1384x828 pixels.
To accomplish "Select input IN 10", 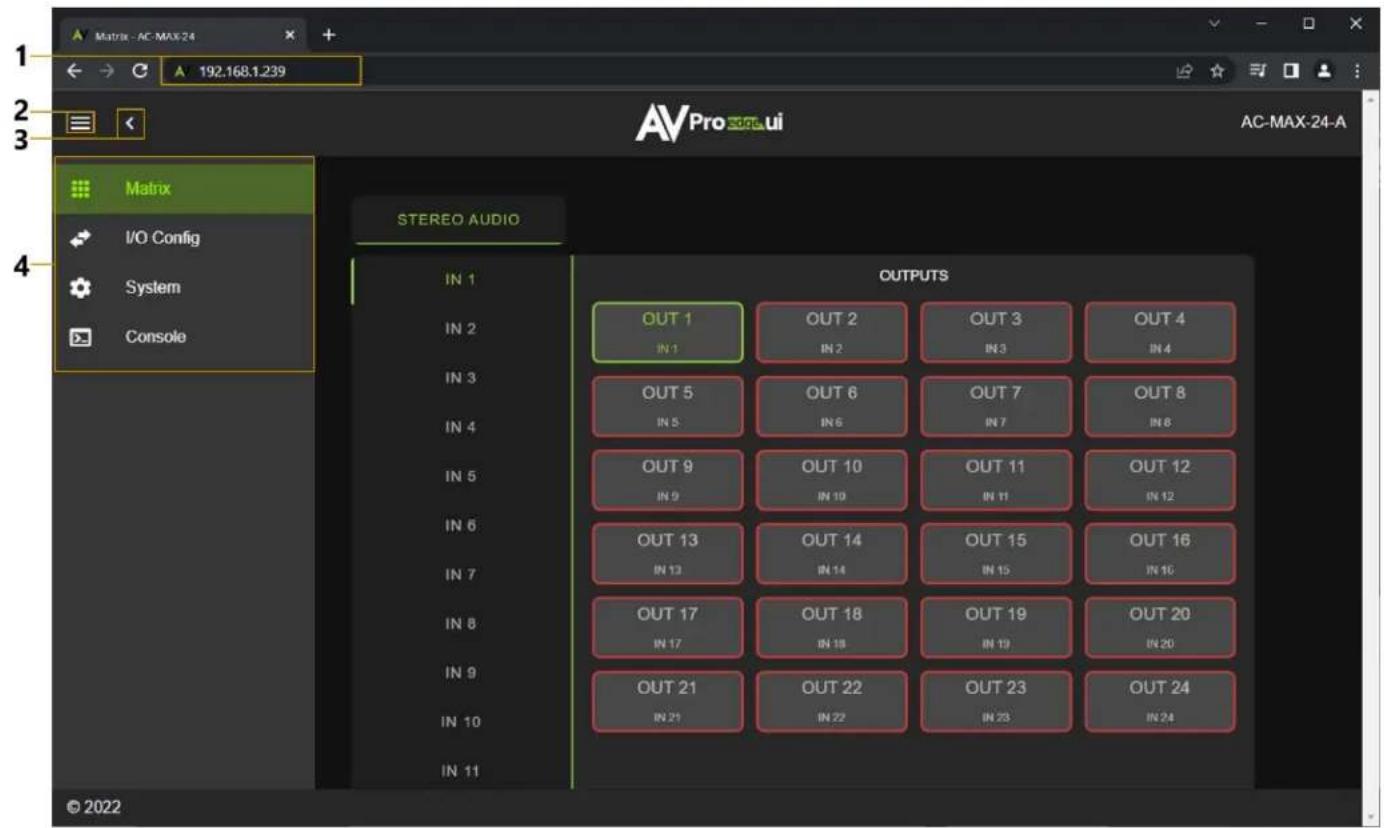I will (x=460, y=722).
